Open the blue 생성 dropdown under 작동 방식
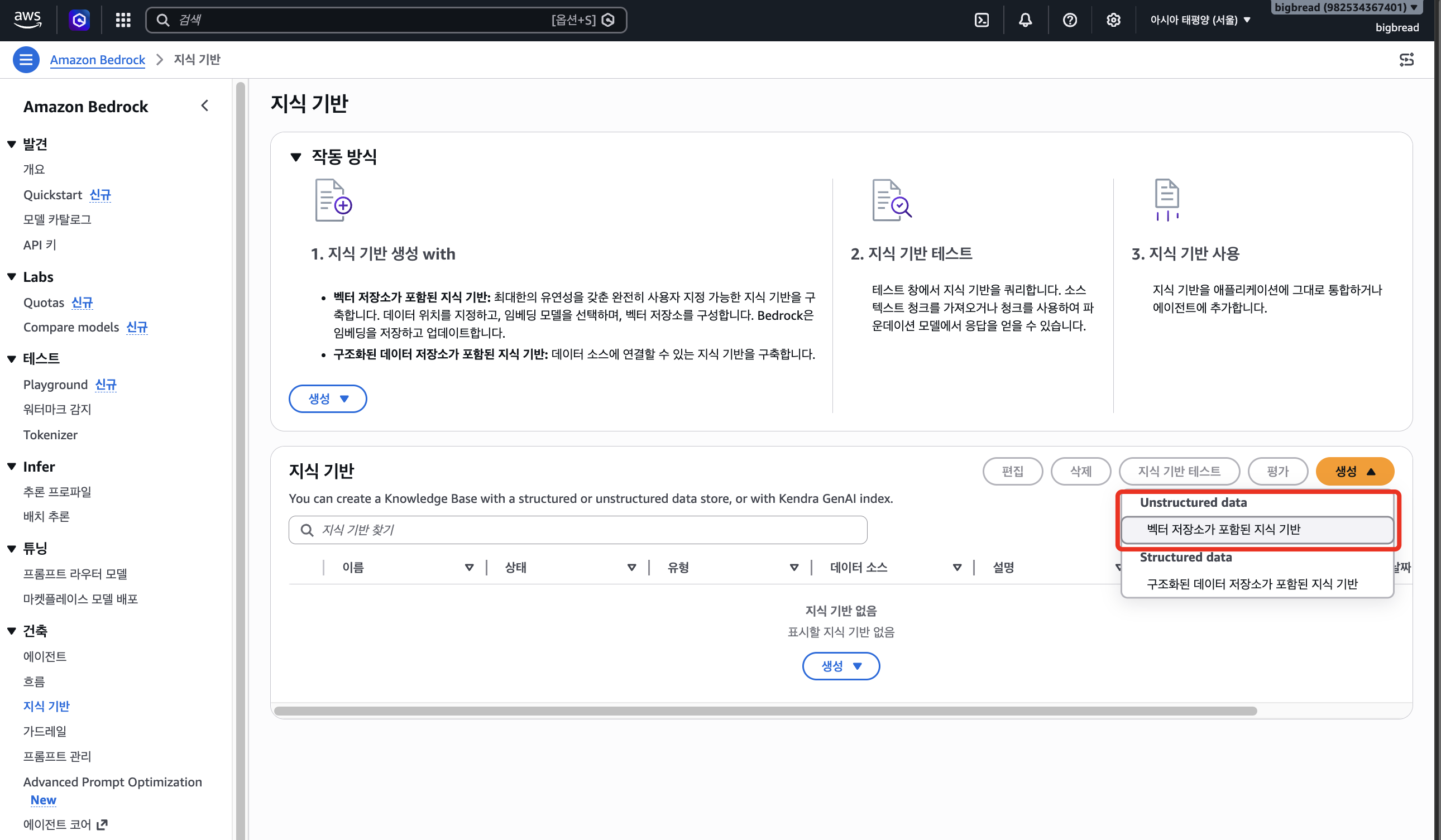The width and height of the screenshot is (1441, 840). click(328, 399)
